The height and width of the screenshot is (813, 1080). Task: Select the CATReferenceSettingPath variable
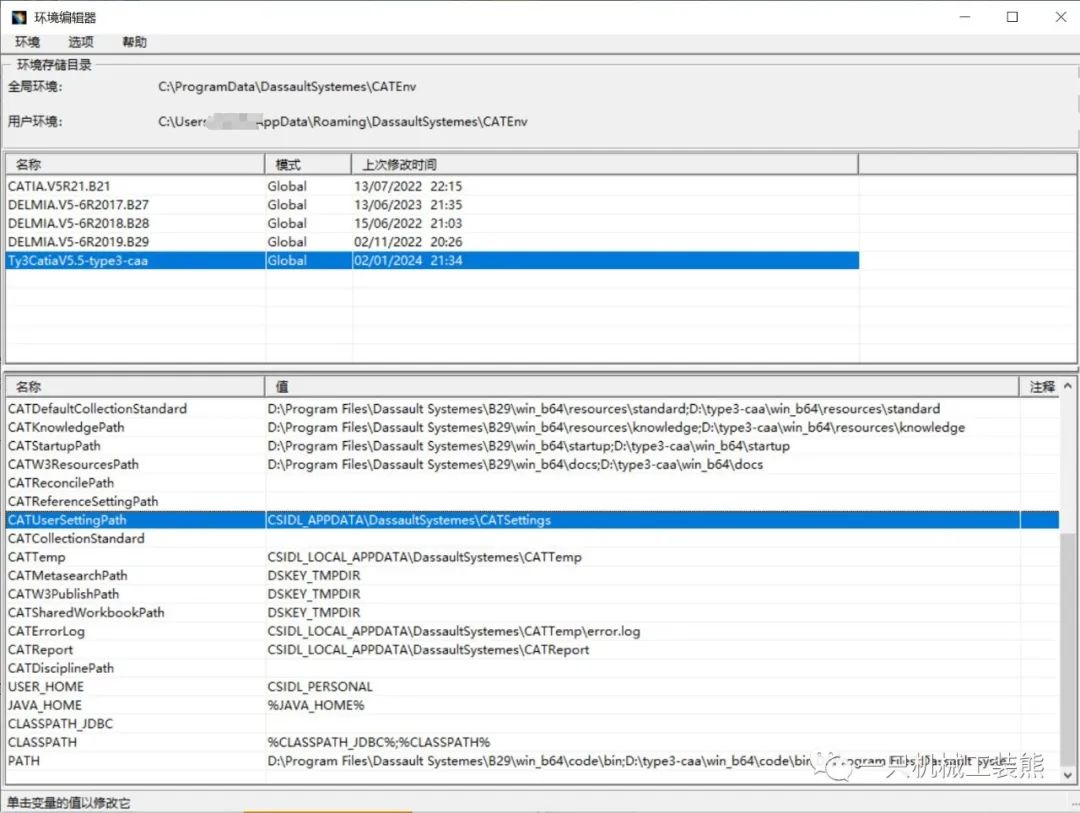[83, 502]
